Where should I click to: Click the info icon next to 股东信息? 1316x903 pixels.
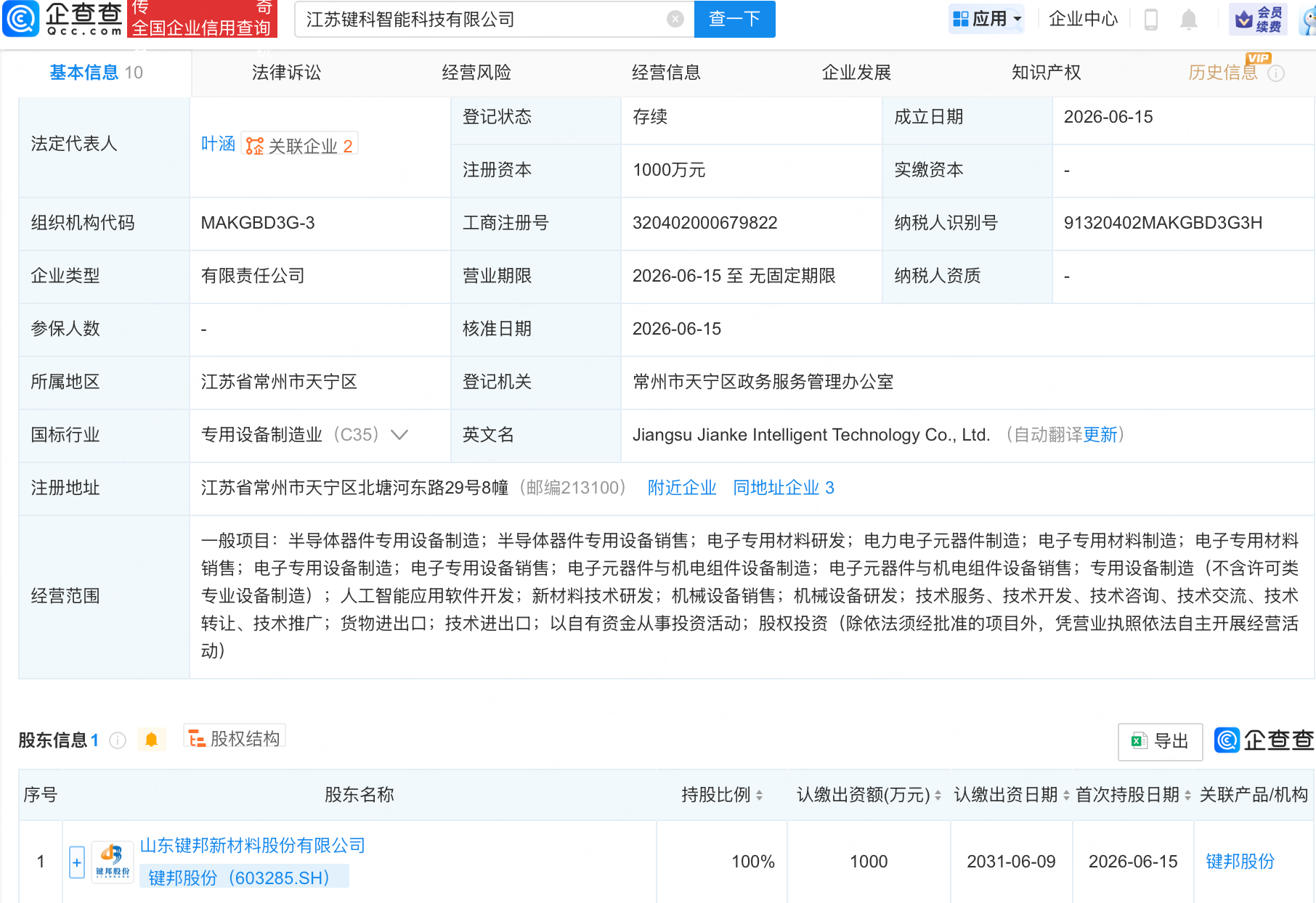point(118,740)
